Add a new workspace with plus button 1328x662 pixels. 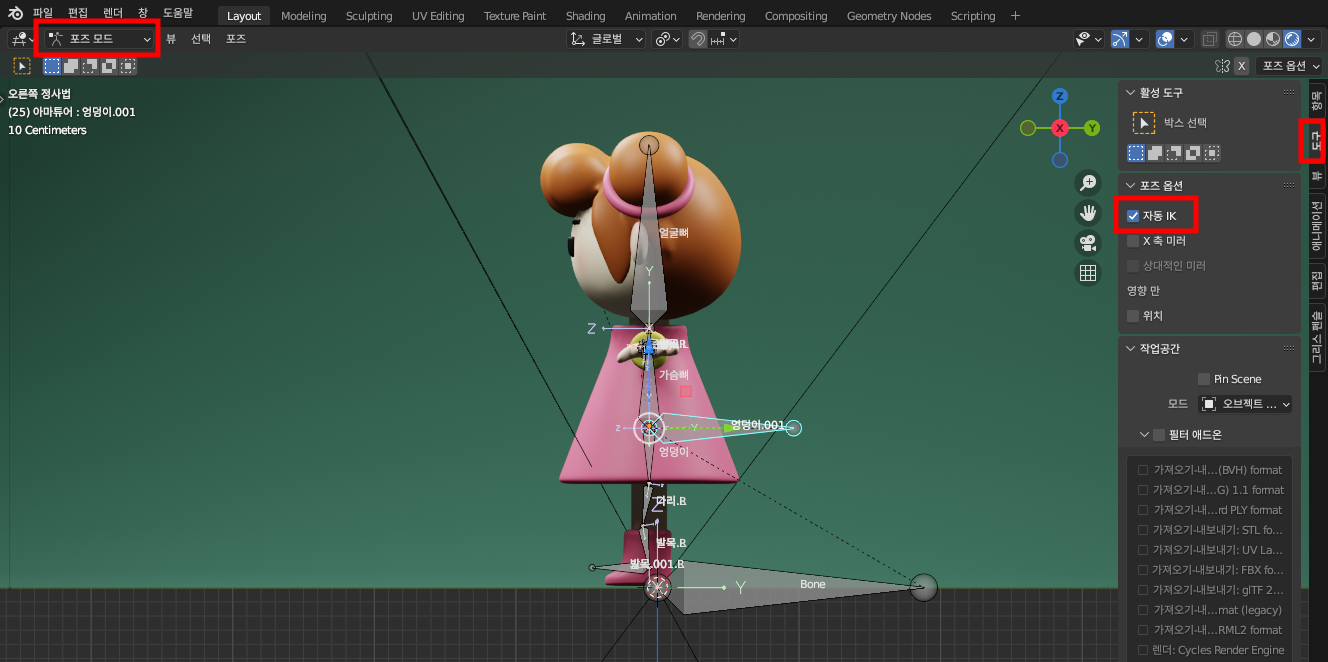pos(1016,16)
